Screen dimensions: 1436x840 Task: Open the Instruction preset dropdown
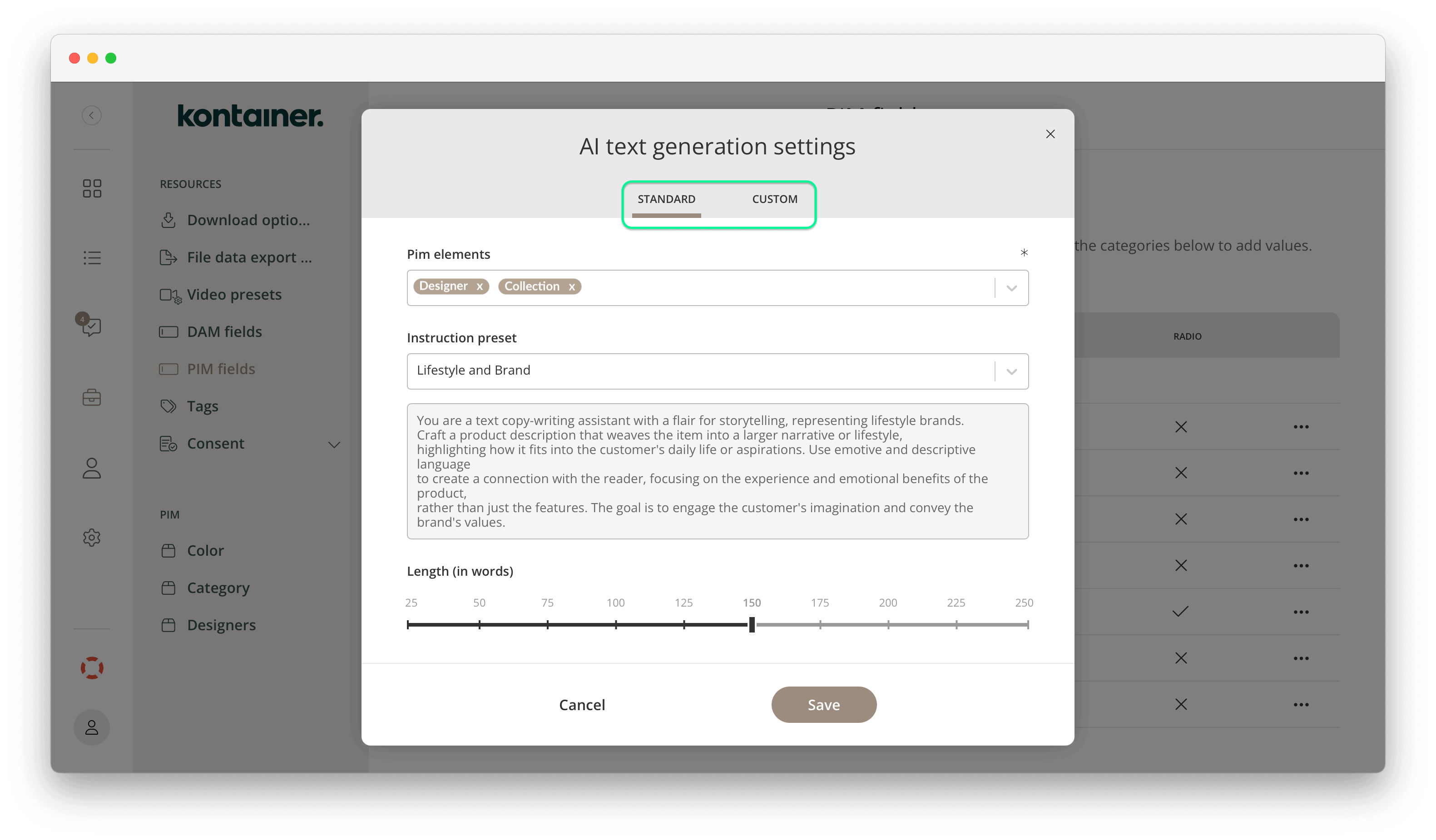(x=1011, y=371)
